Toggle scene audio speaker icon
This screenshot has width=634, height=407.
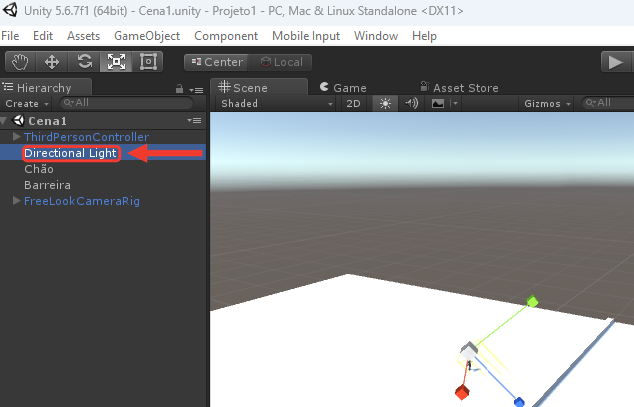[411, 103]
